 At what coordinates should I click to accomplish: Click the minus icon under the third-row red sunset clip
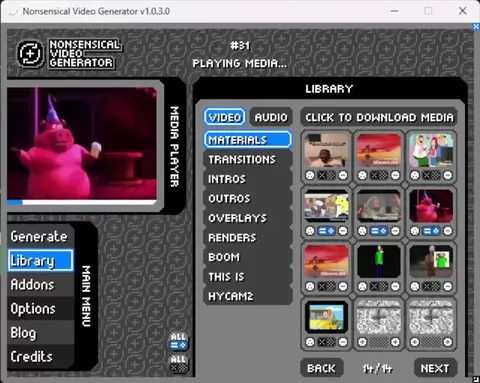(x=343, y=286)
